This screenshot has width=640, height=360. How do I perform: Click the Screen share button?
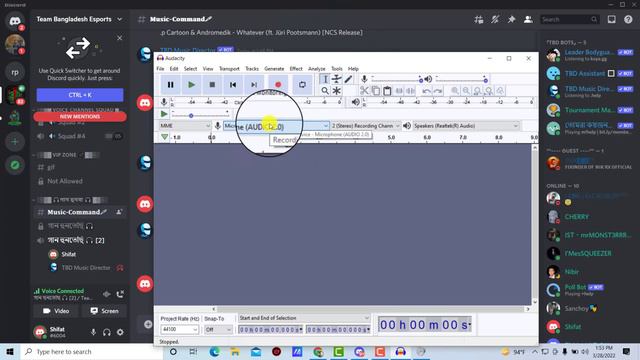(104, 311)
